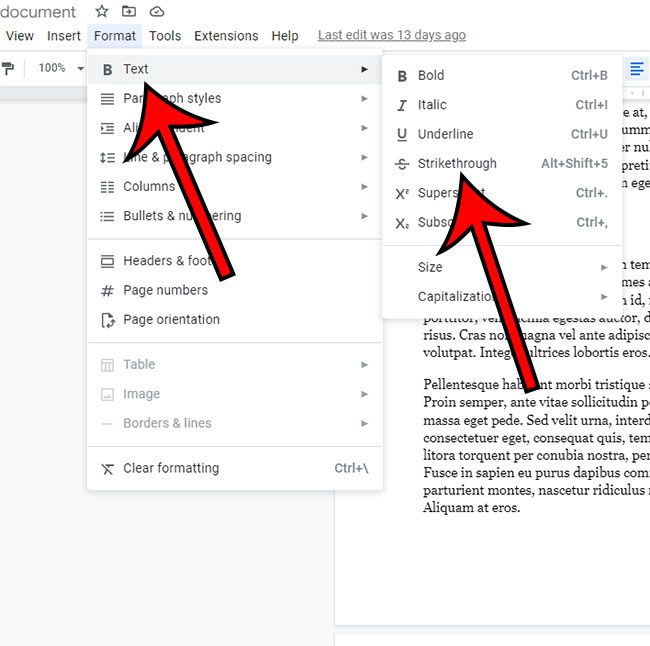Choose Page numbers in the Format menu
650x646 pixels.
coord(165,290)
